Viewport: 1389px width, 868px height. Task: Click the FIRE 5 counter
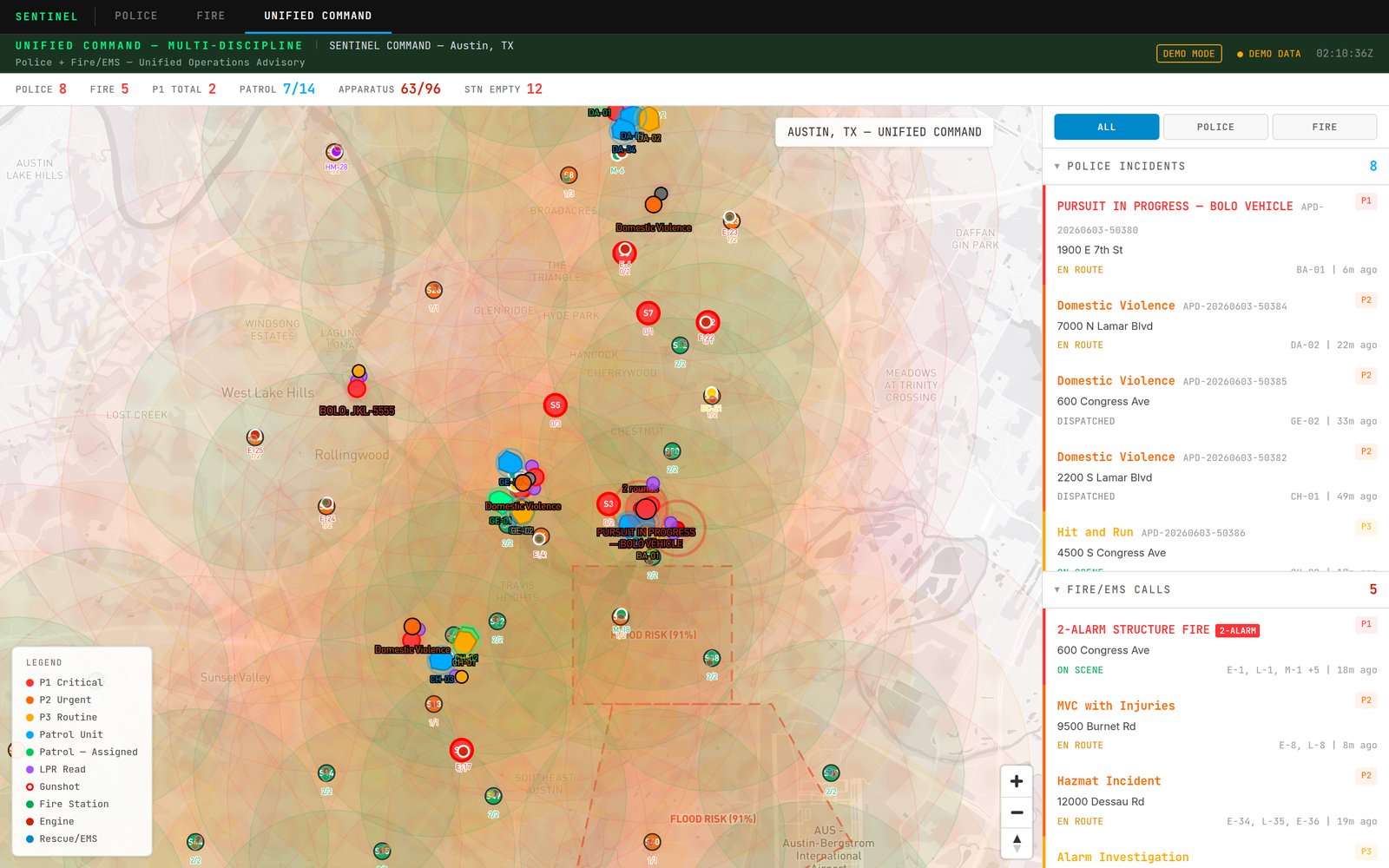click(109, 89)
